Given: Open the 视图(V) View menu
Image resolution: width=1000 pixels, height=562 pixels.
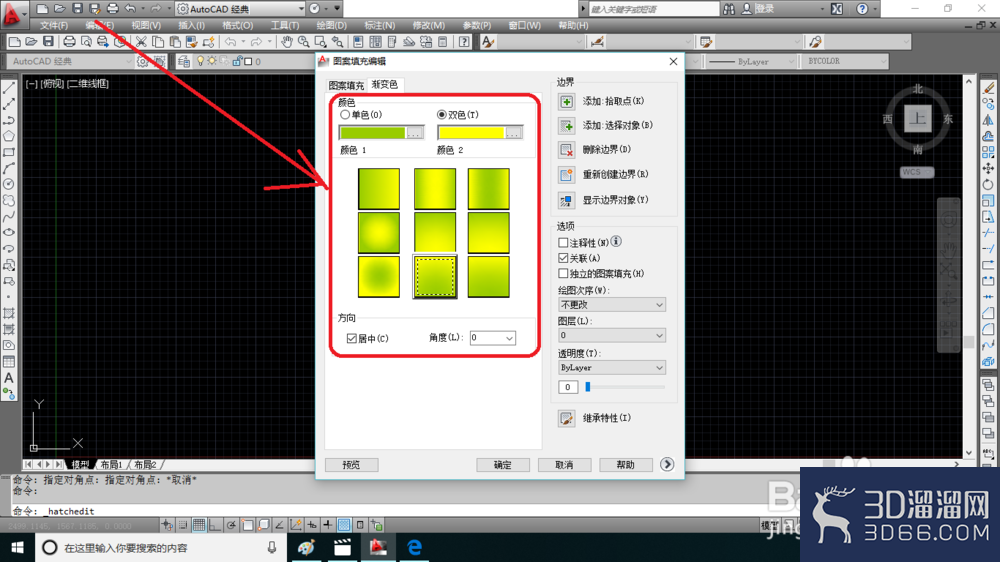Looking at the screenshot, I should (x=146, y=26).
